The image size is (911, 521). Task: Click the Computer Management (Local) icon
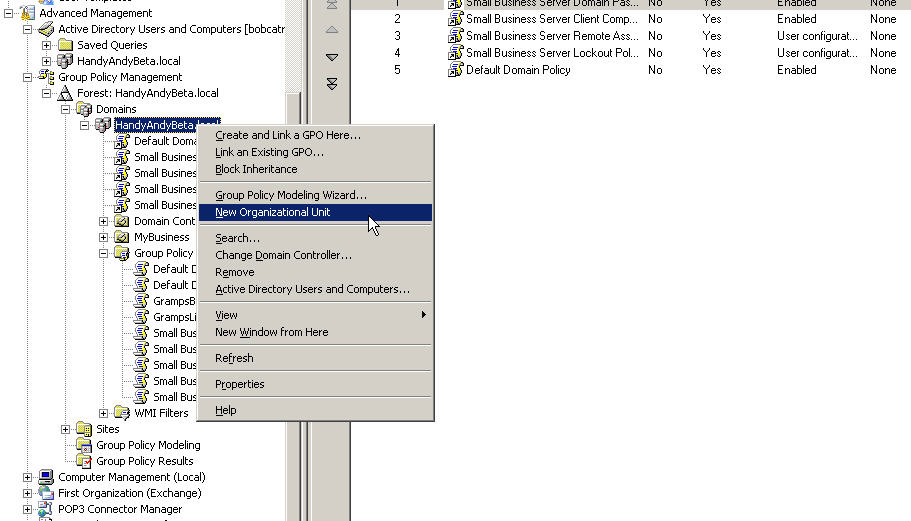click(x=46, y=477)
